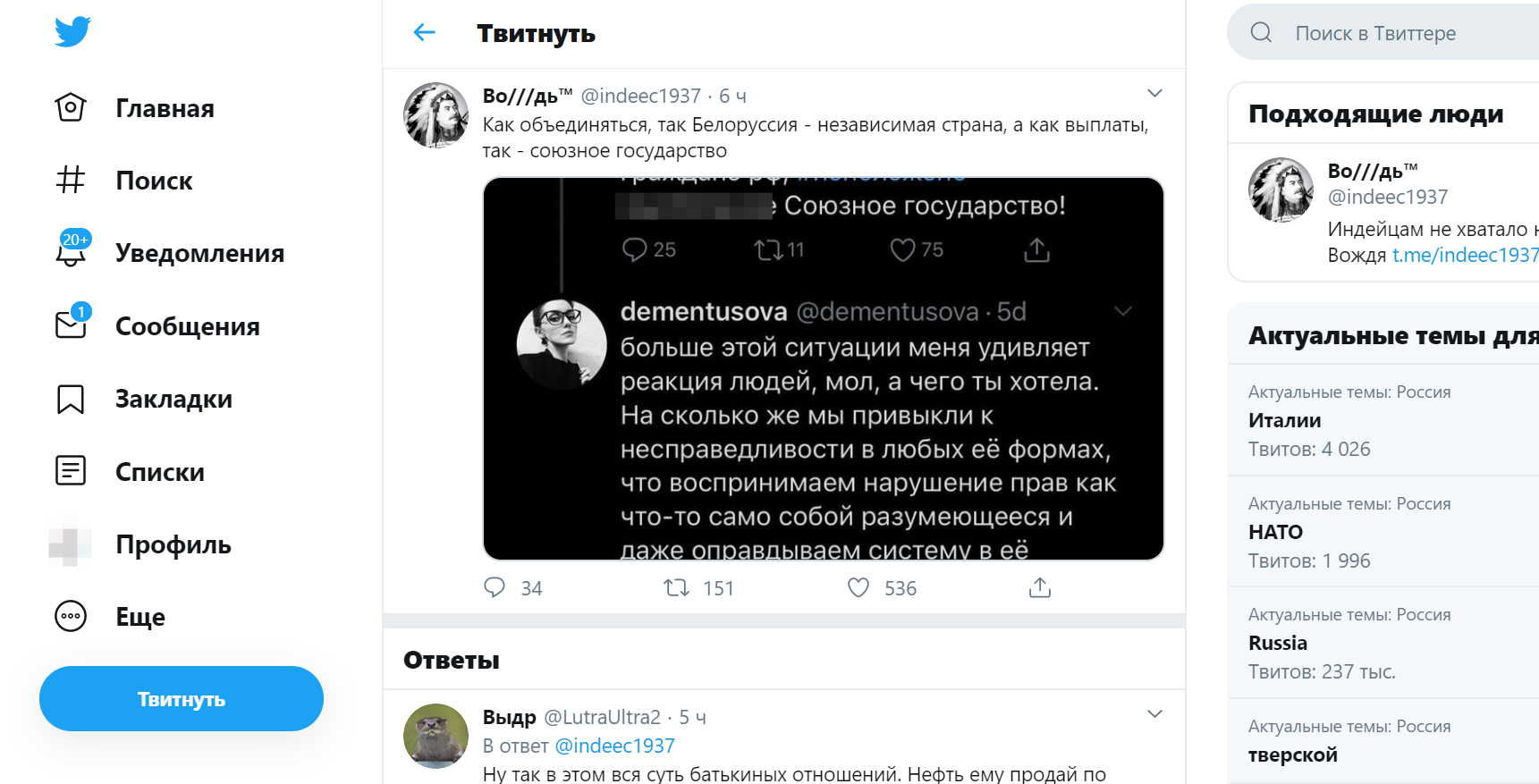Open notifications bell with 20+ badge
The image size is (1539, 784).
click(x=71, y=253)
